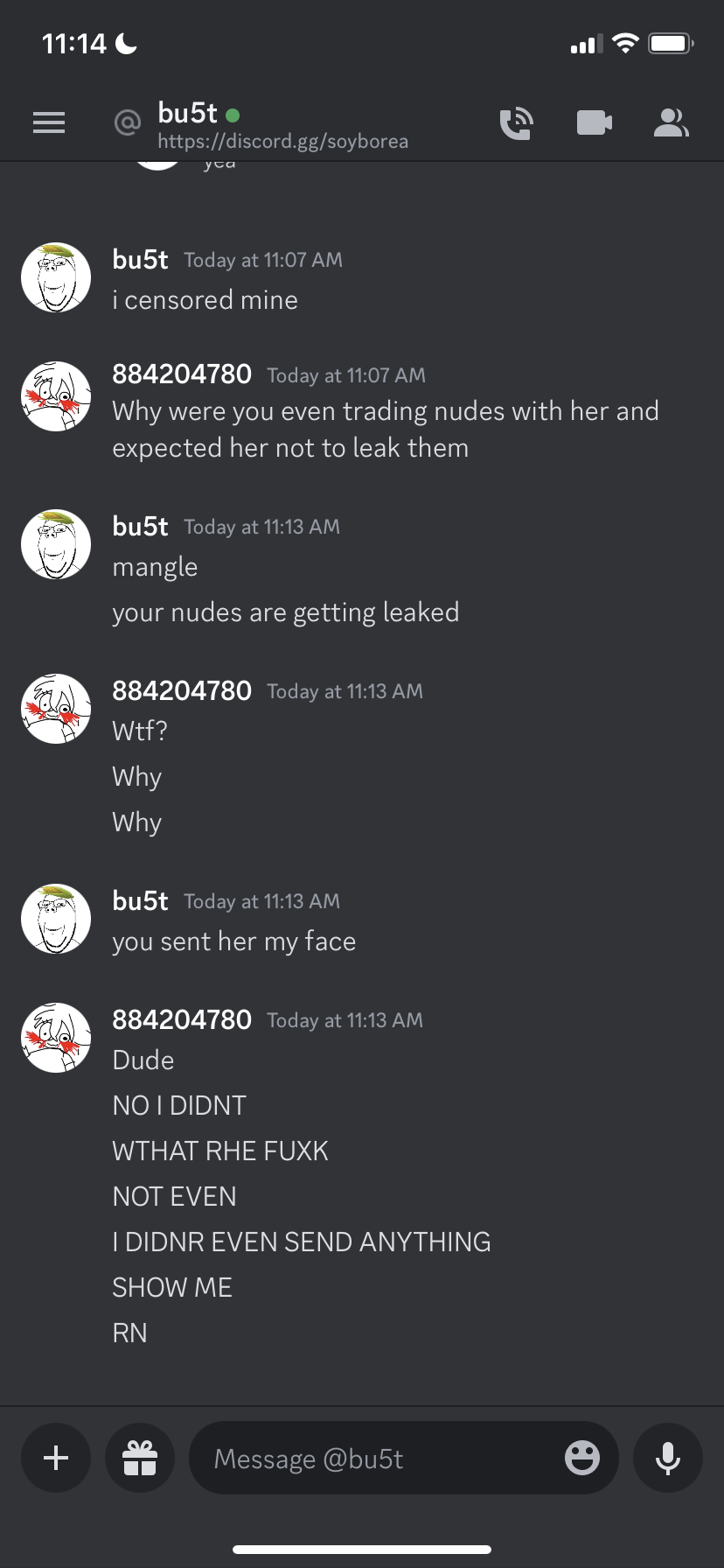Tap the 'your nudes are getting leaked' message
The width and height of the screenshot is (724, 1568).
click(x=285, y=612)
